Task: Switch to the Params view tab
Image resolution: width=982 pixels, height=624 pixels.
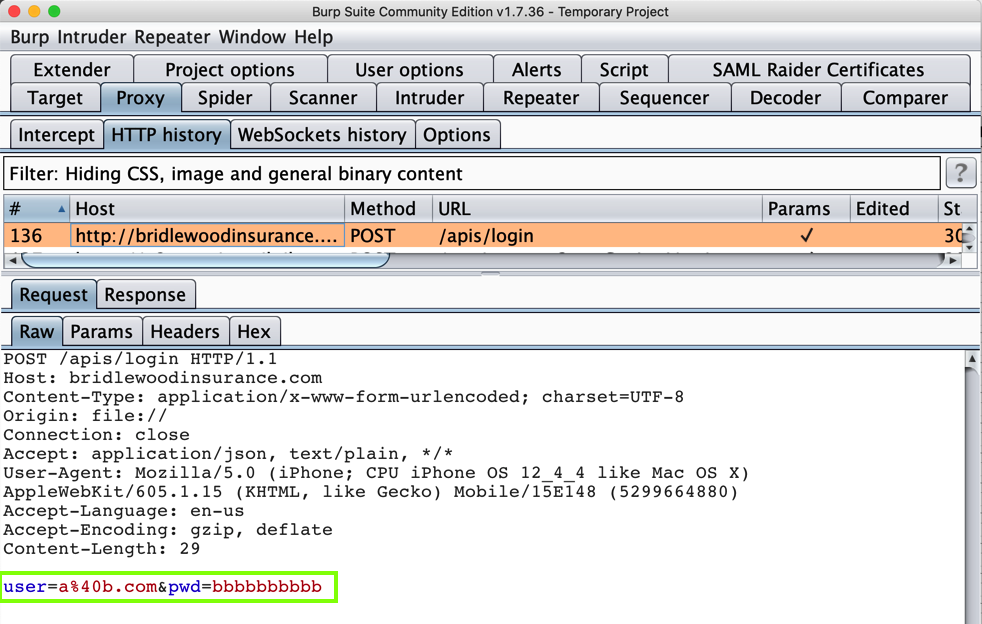Action: coord(101,331)
